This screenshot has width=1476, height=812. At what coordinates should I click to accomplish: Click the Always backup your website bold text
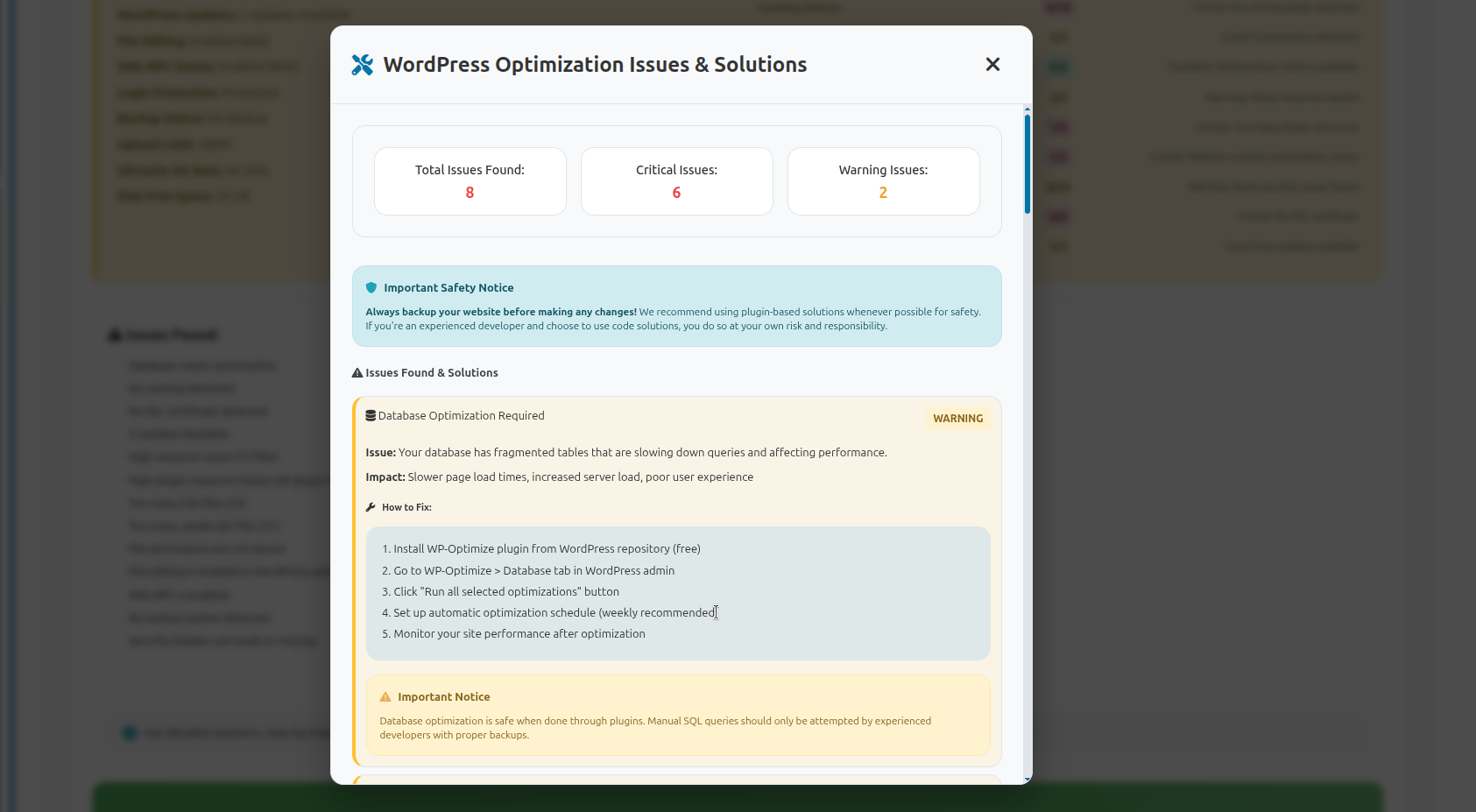(x=501, y=312)
